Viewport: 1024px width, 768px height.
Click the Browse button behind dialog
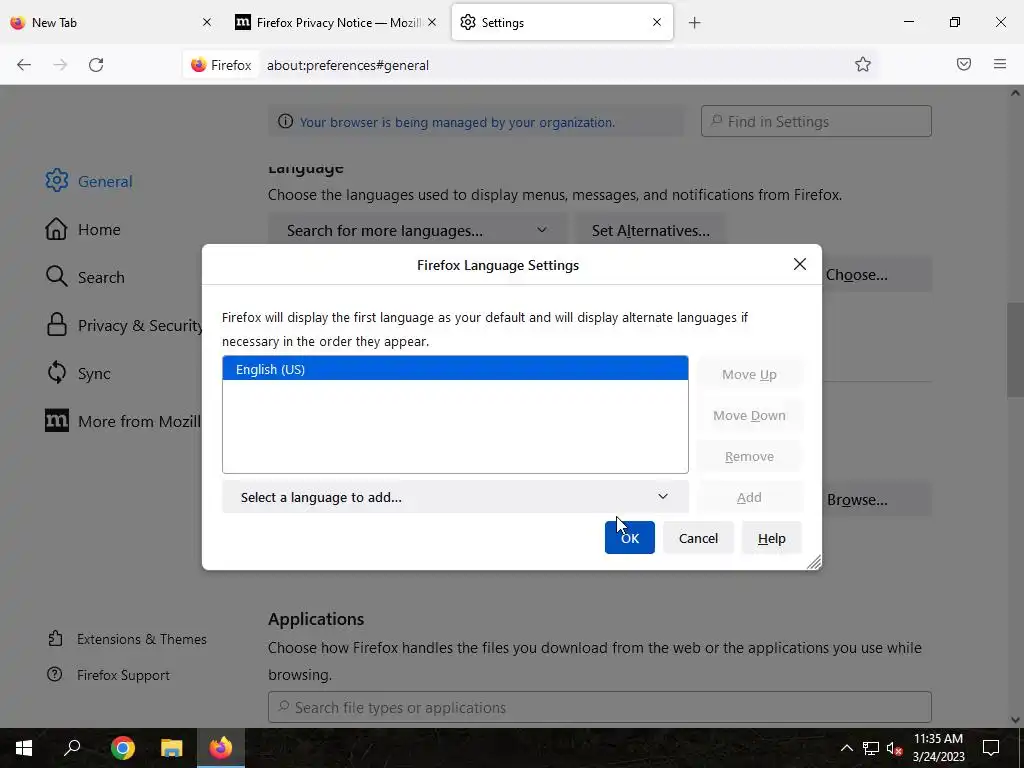(874, 500)
